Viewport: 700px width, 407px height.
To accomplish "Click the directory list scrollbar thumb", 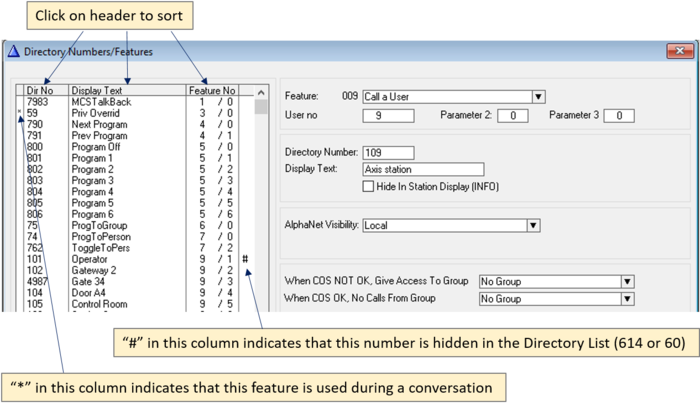I will pyautogui.click(x=261, y=107).
